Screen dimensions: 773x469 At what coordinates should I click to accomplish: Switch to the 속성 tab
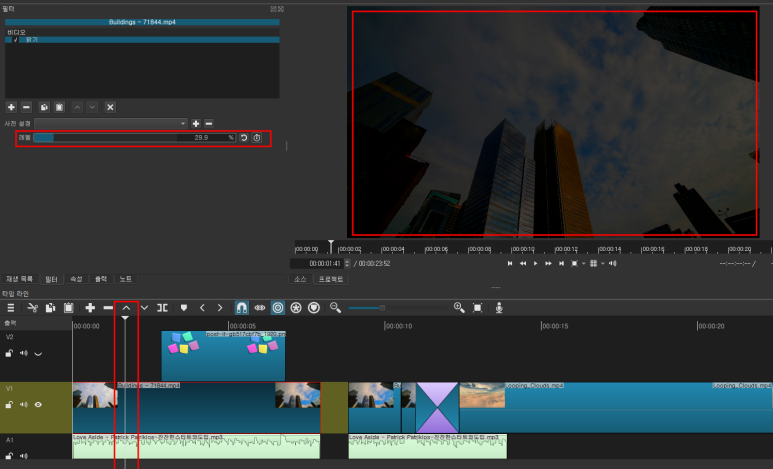click(76, 279)
